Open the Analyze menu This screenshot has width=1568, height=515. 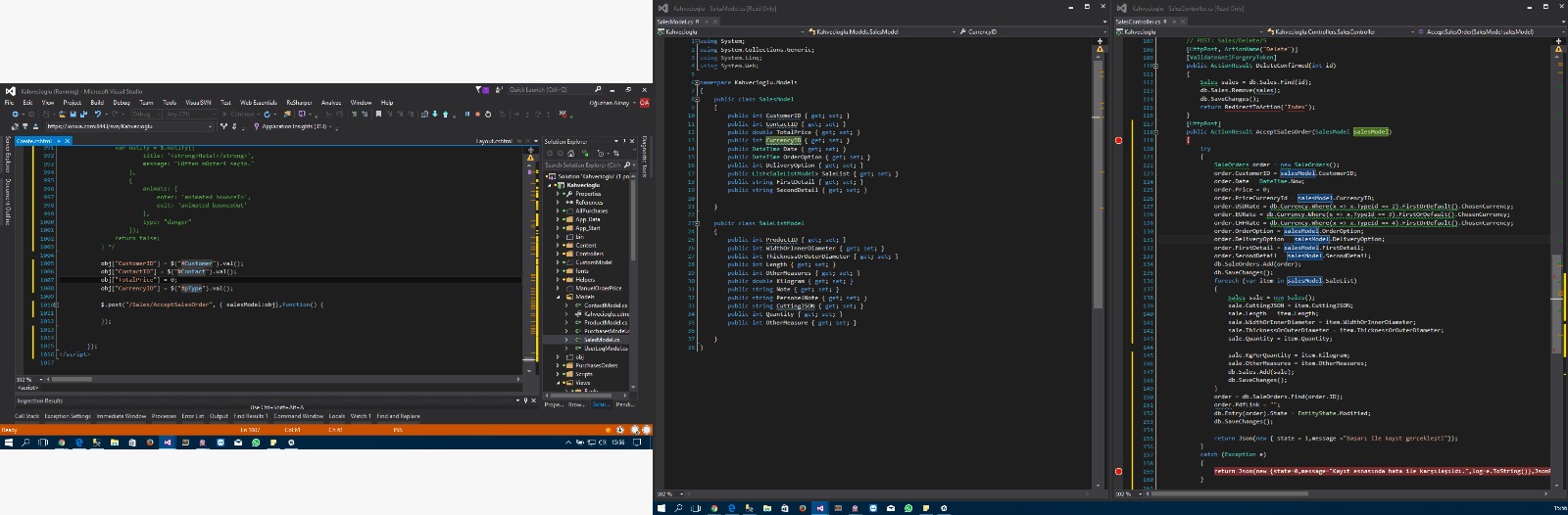pos(331,102)
